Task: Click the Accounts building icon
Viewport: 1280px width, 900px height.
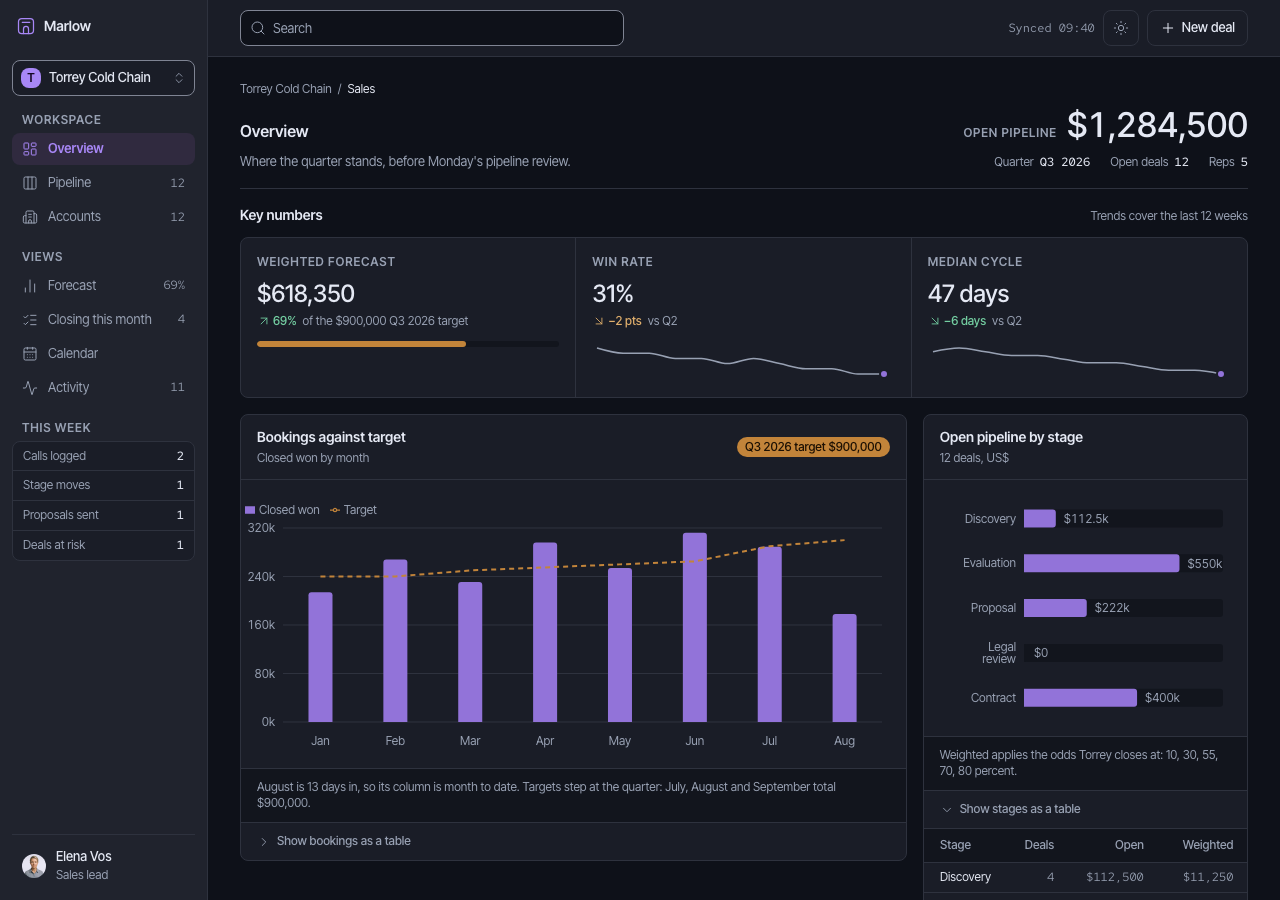Action: click(30, 217)
